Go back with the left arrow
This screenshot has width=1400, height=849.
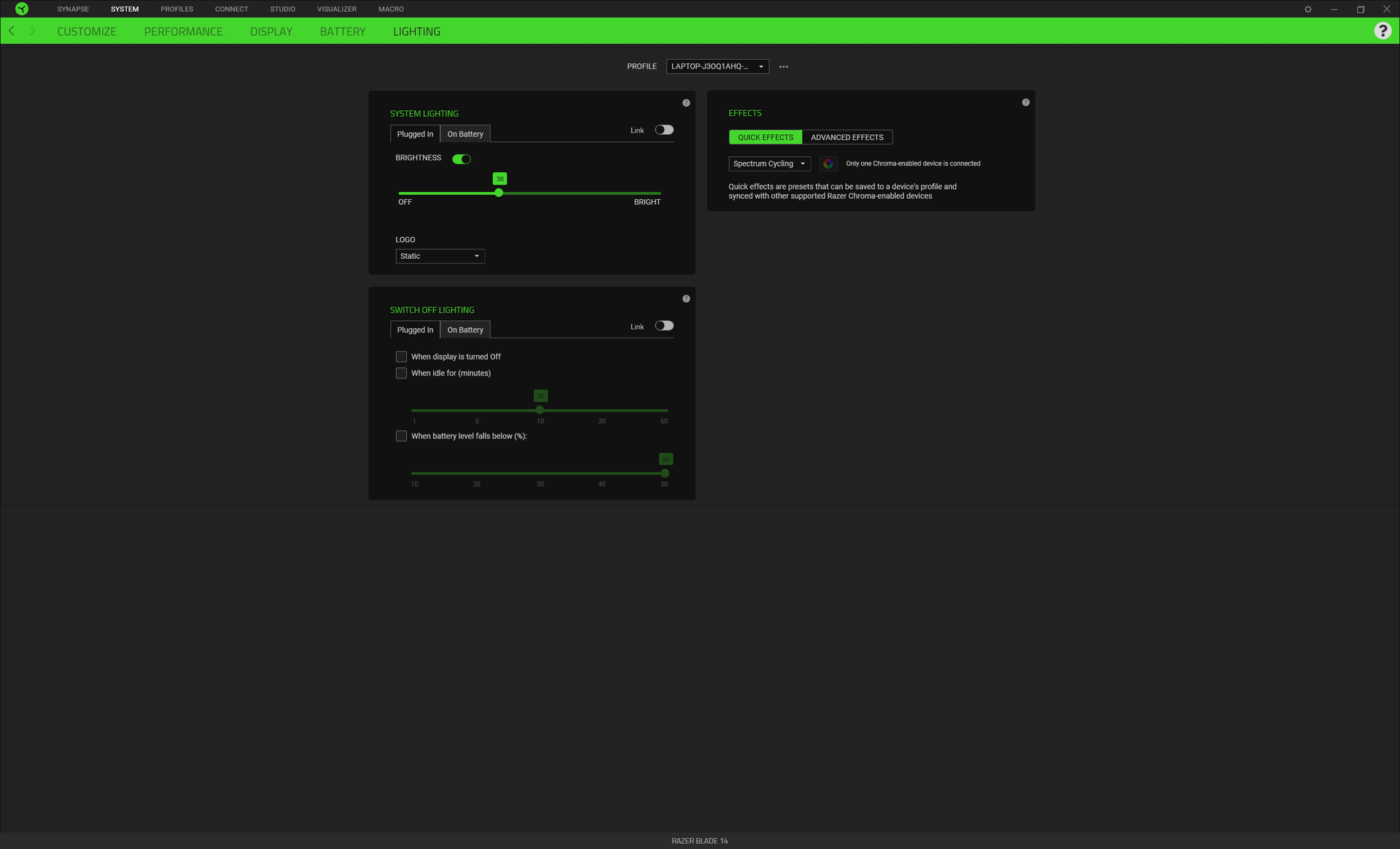[x=12, y=31]
